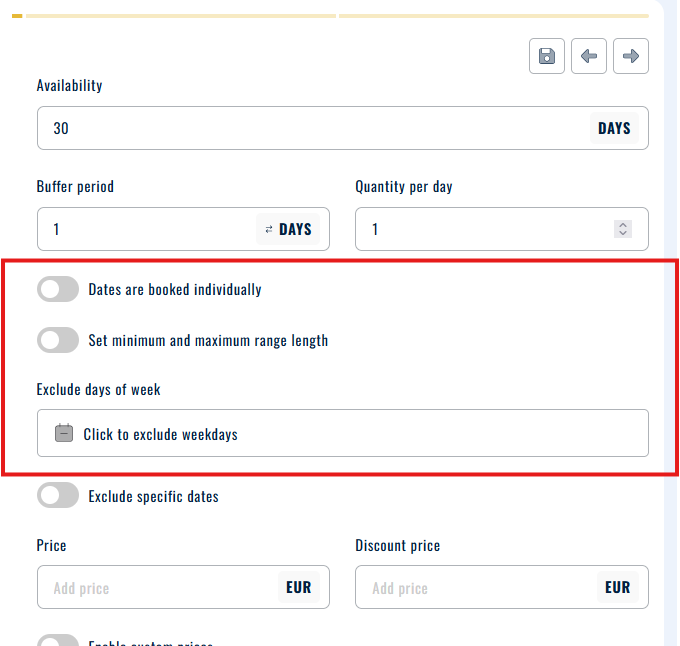Toggle Set minimum and maximum range length
Viewport: 680px width, 646px height.
click(x=58, y=340)
